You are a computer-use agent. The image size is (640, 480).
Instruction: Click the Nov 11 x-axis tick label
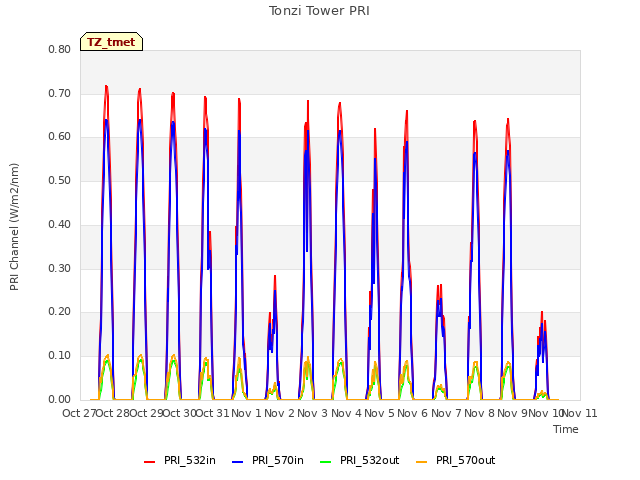click(x=580, y=413)
